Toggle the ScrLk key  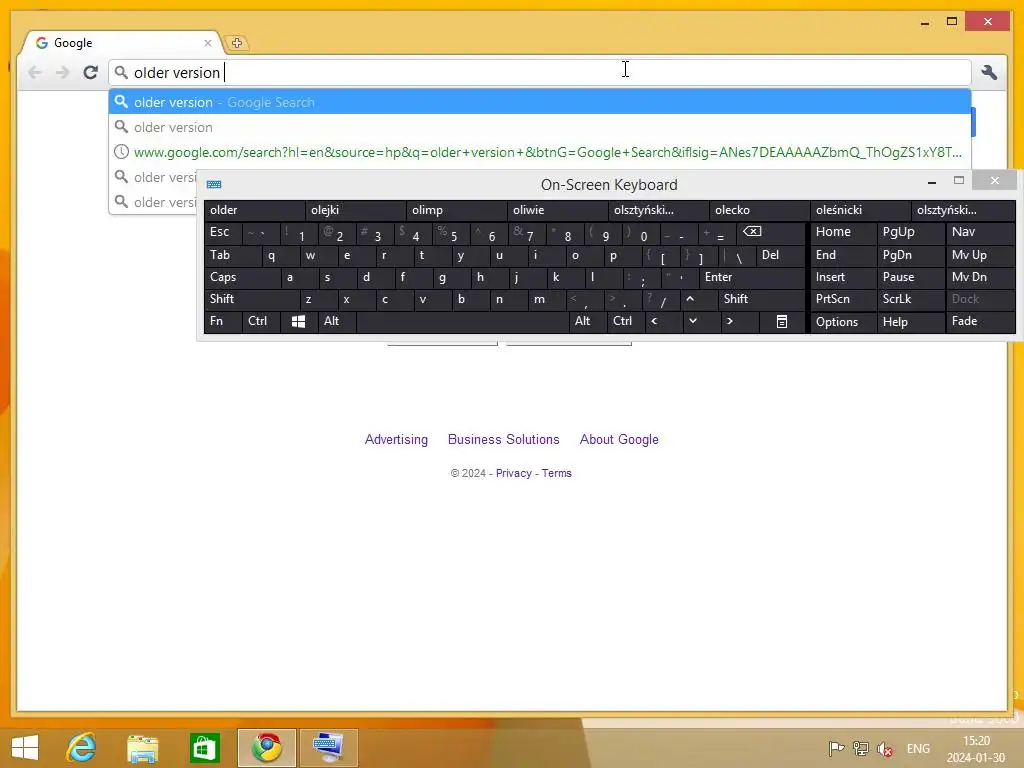910,299
